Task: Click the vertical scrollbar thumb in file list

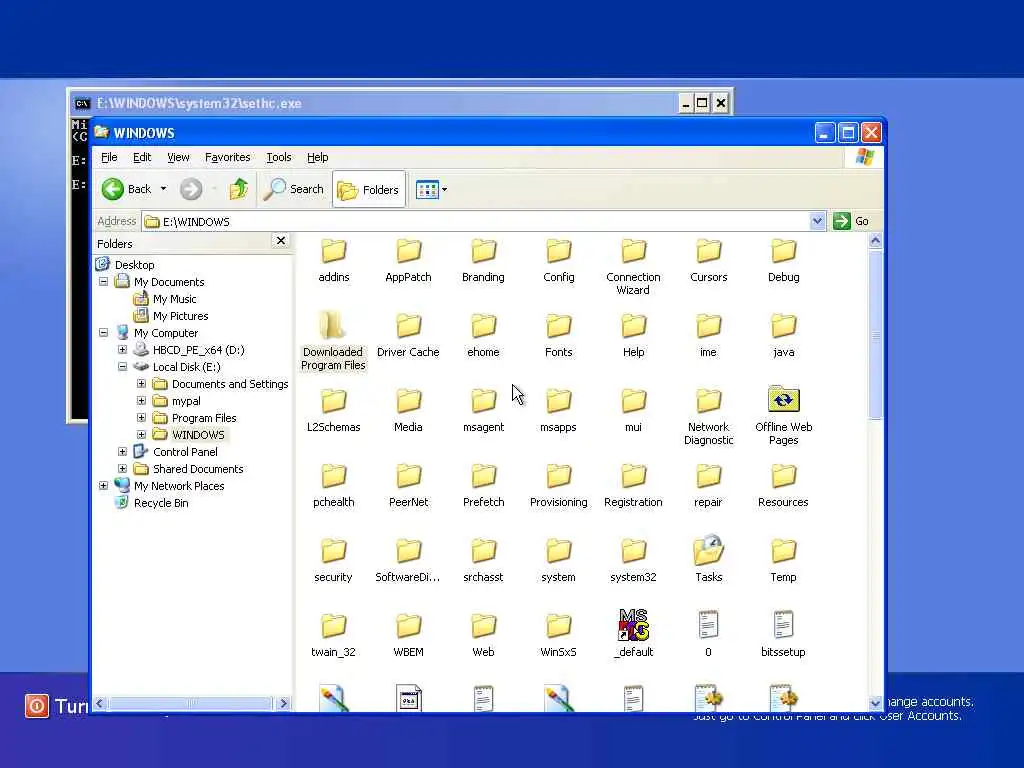Action: (876, 334)
